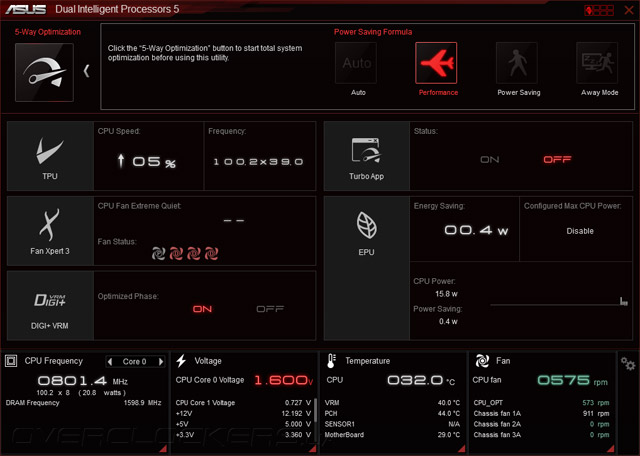The height and width of the screenshot is (456, 640).
Task: Click the voltage list scrollbar
Action: click(315, 410)
